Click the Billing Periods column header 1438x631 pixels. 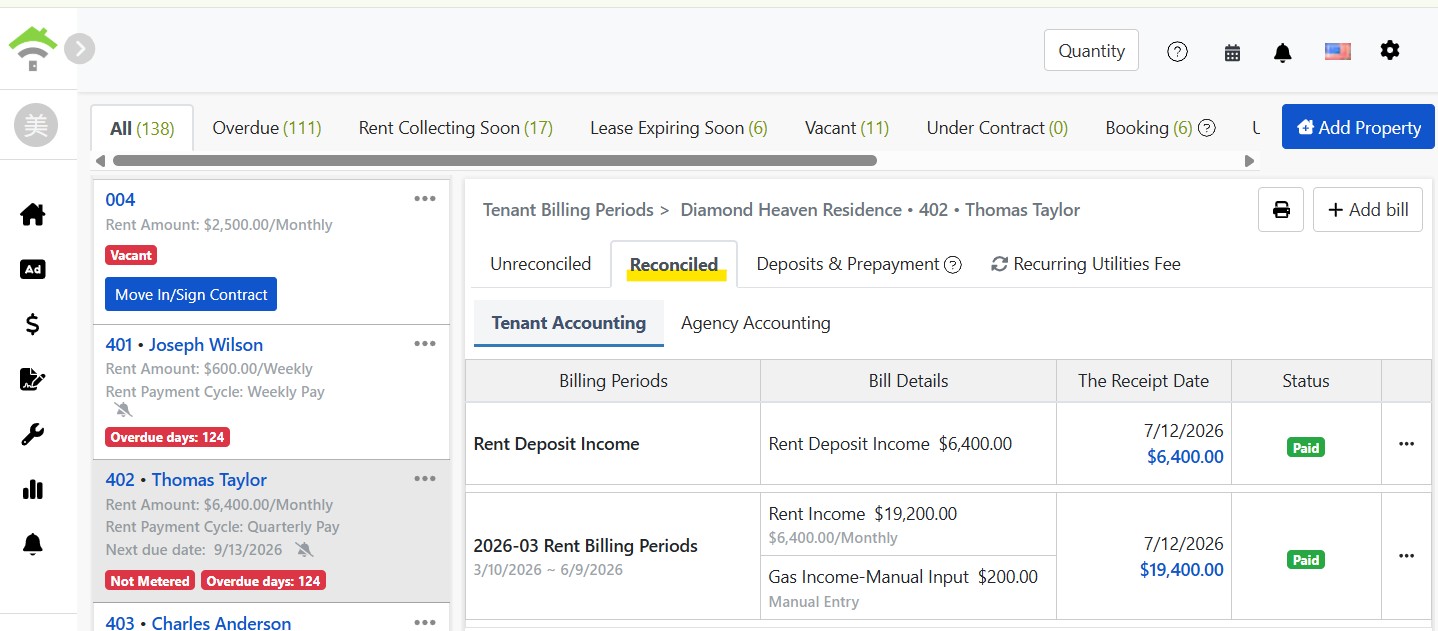click(x=613, y=381)
